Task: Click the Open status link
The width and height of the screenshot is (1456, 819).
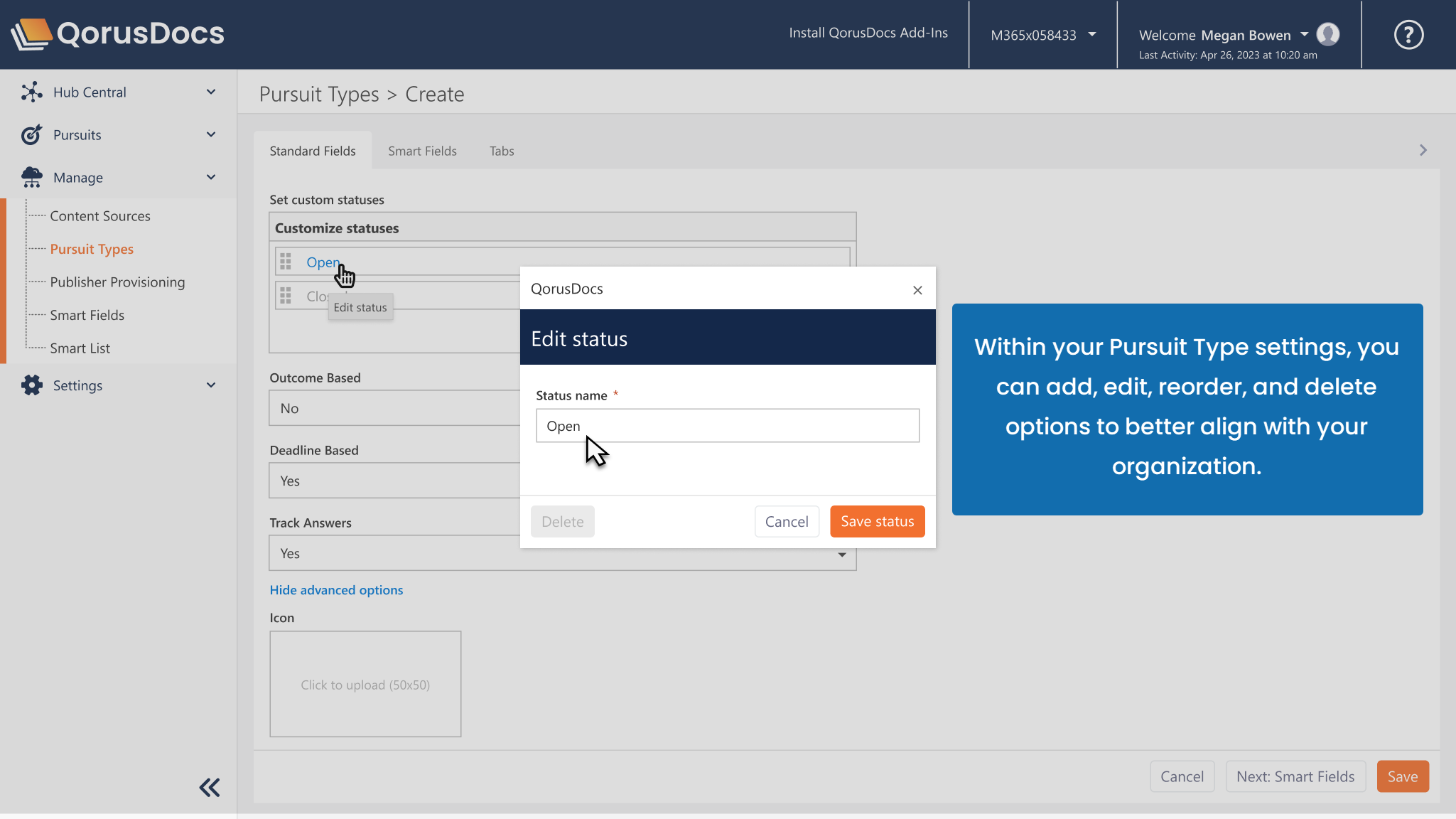Action: [x=323, y=262]
